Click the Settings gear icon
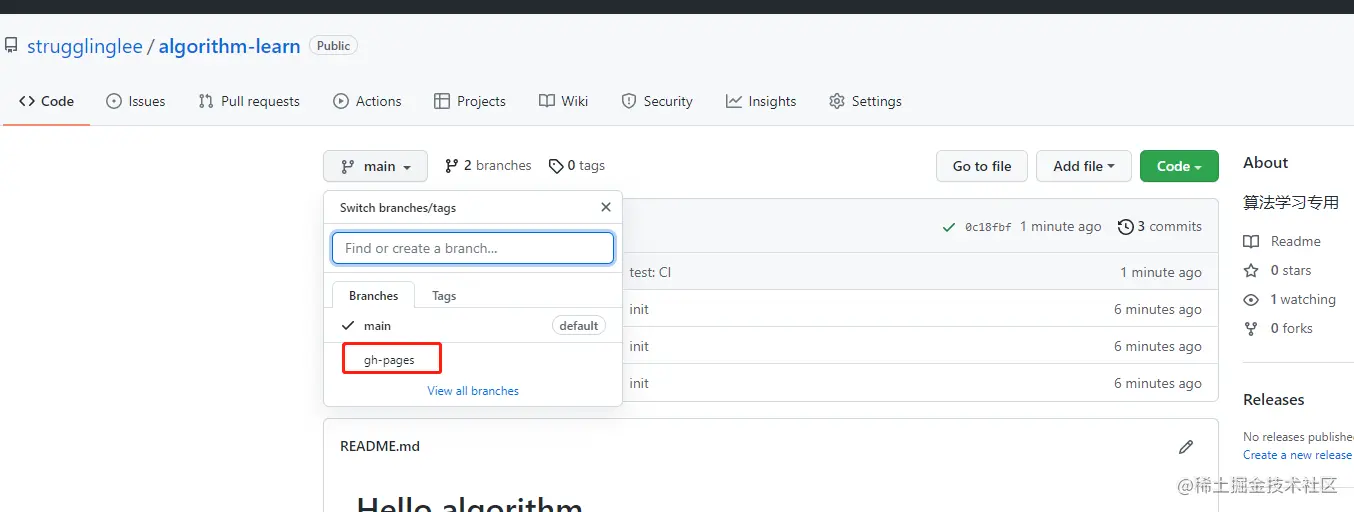The width and height of the screenshot is (1354, 512). 837,101
